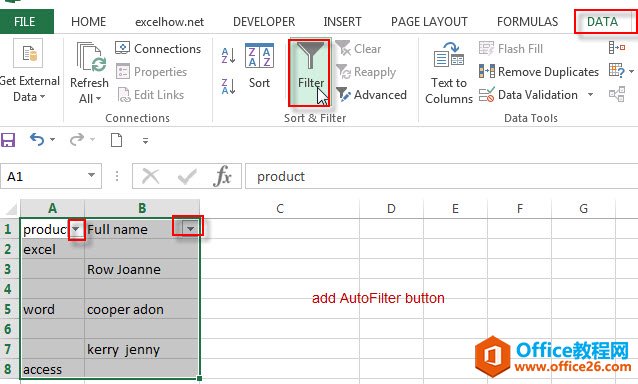
Task: Click the Filter funnel button
Action: [310, 72]
